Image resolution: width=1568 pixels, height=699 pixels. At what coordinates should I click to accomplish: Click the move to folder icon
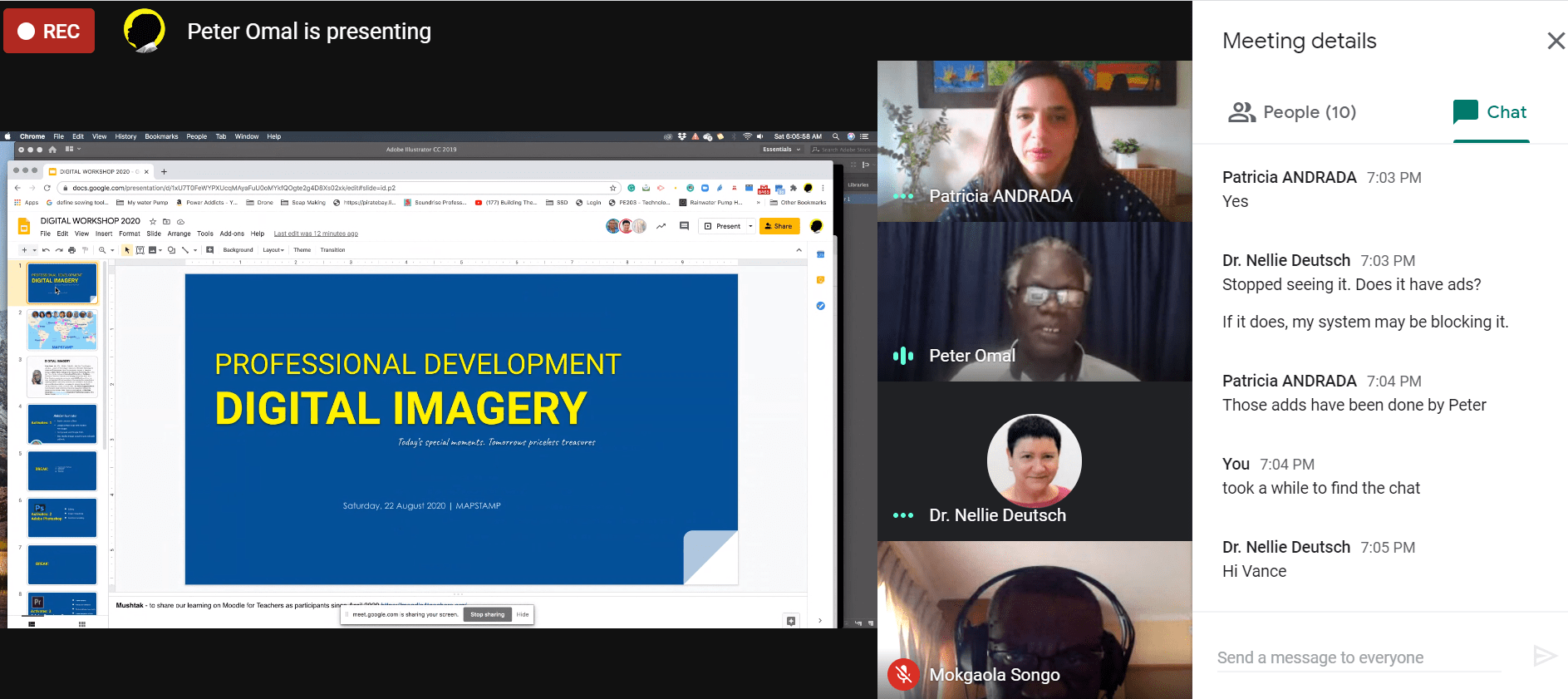tap(166, 221)
